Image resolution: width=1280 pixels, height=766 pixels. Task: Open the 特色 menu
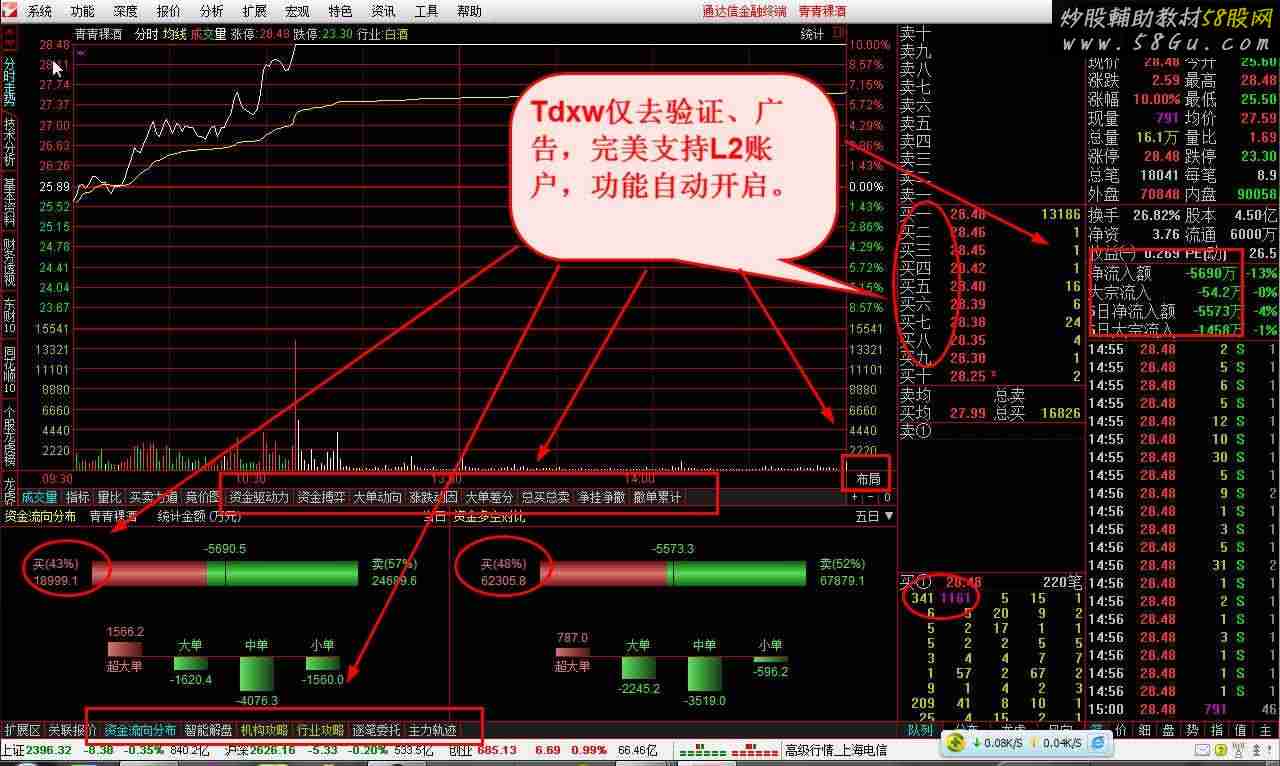pyautogui.click(x=340, y=12)
